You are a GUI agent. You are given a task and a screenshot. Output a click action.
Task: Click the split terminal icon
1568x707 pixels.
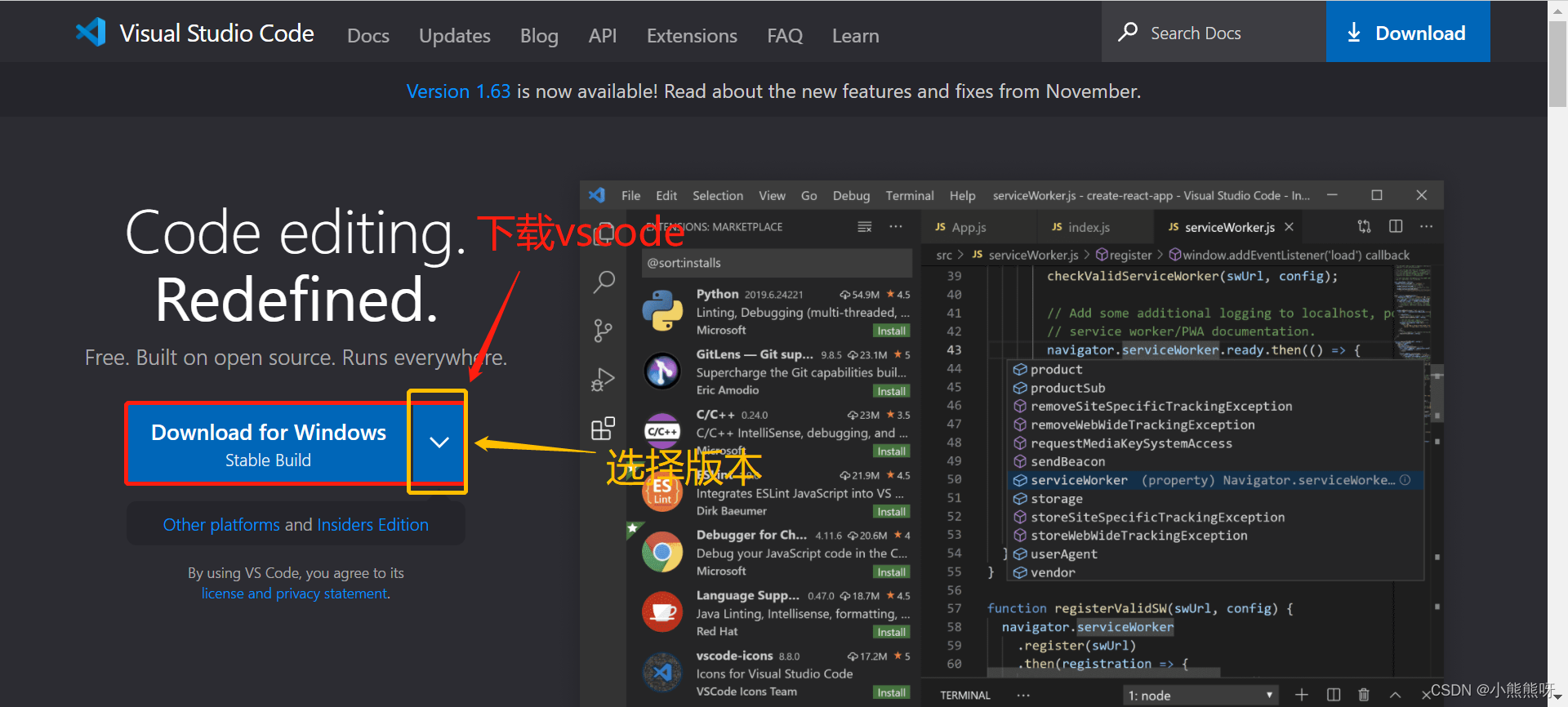click(x=1334, y=695)
